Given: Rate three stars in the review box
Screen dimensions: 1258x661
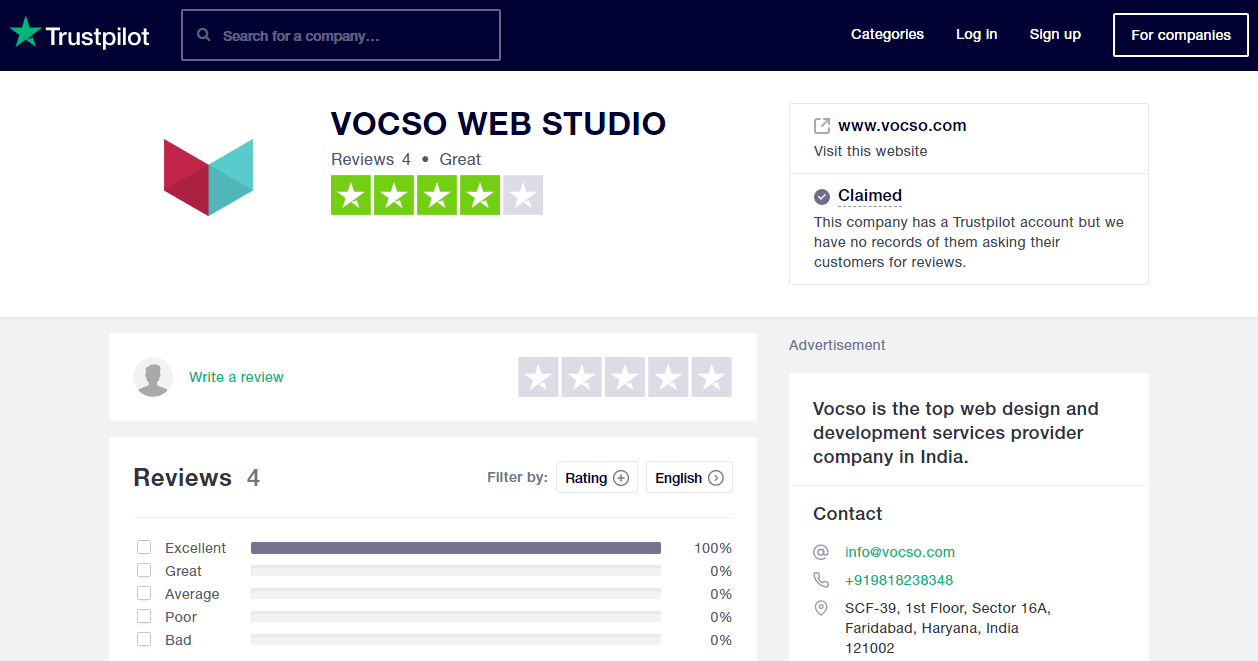Looking at the screenshot, I should 625,377.
